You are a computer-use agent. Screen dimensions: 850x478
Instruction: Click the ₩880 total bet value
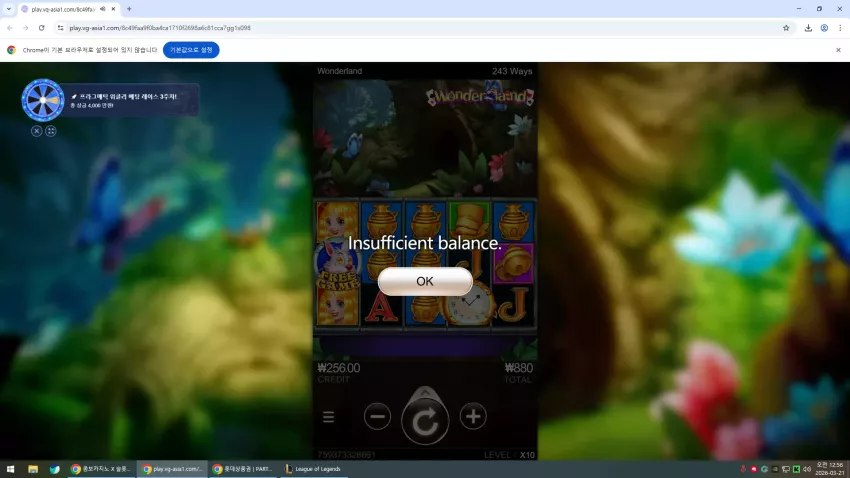519,368
